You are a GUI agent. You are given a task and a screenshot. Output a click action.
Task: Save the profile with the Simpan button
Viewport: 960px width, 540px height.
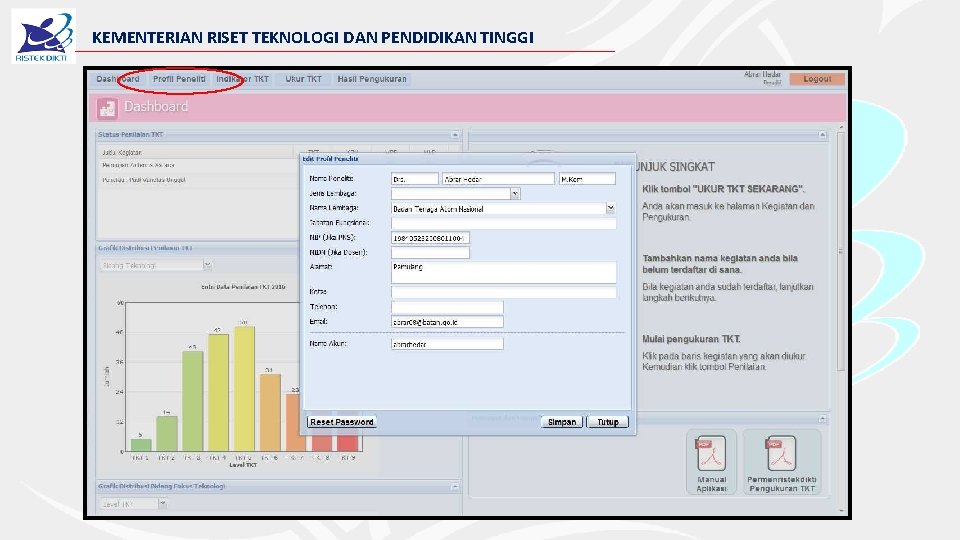point(561,422)
